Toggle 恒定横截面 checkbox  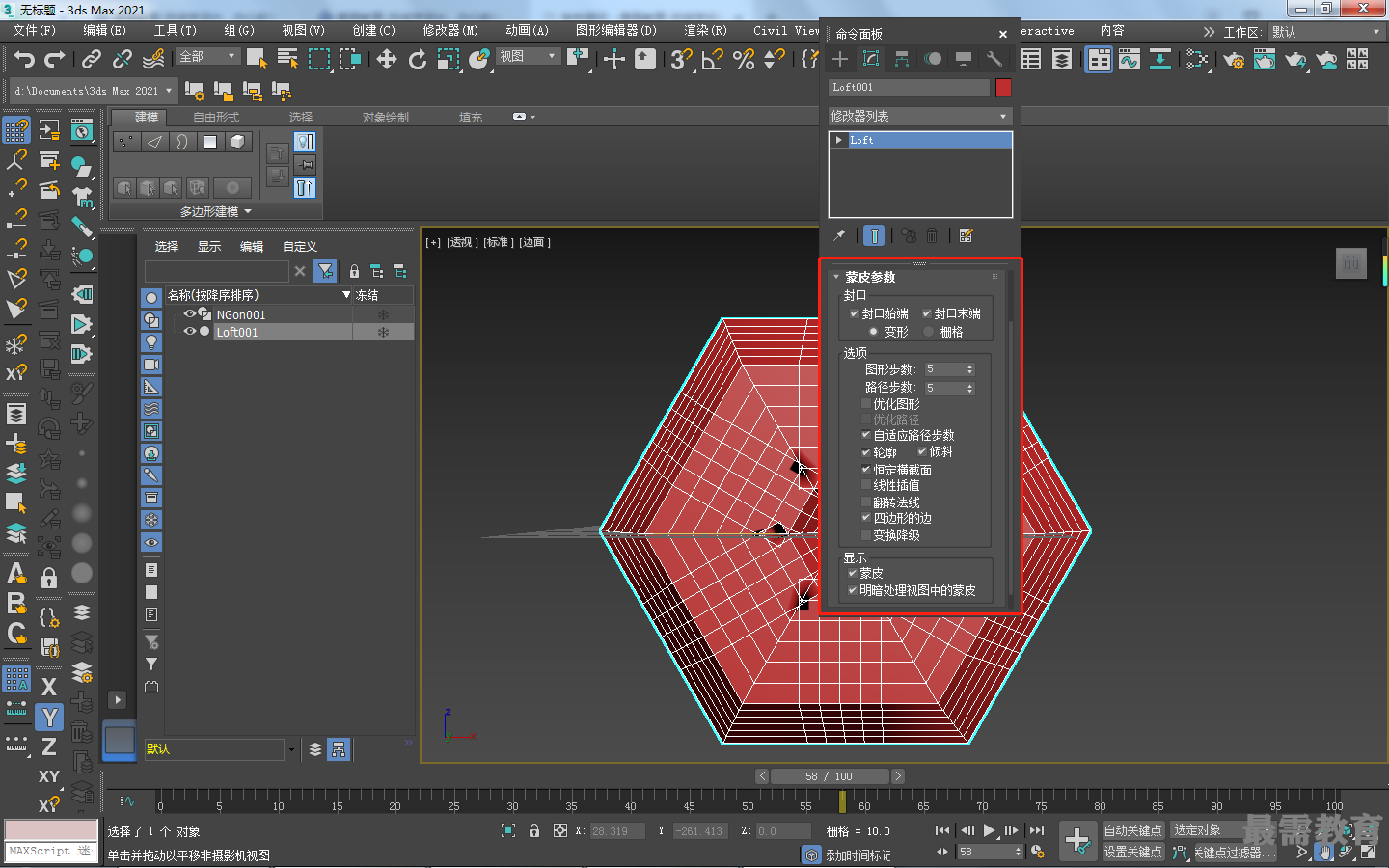pyautogui.click(x=866, y=470)
